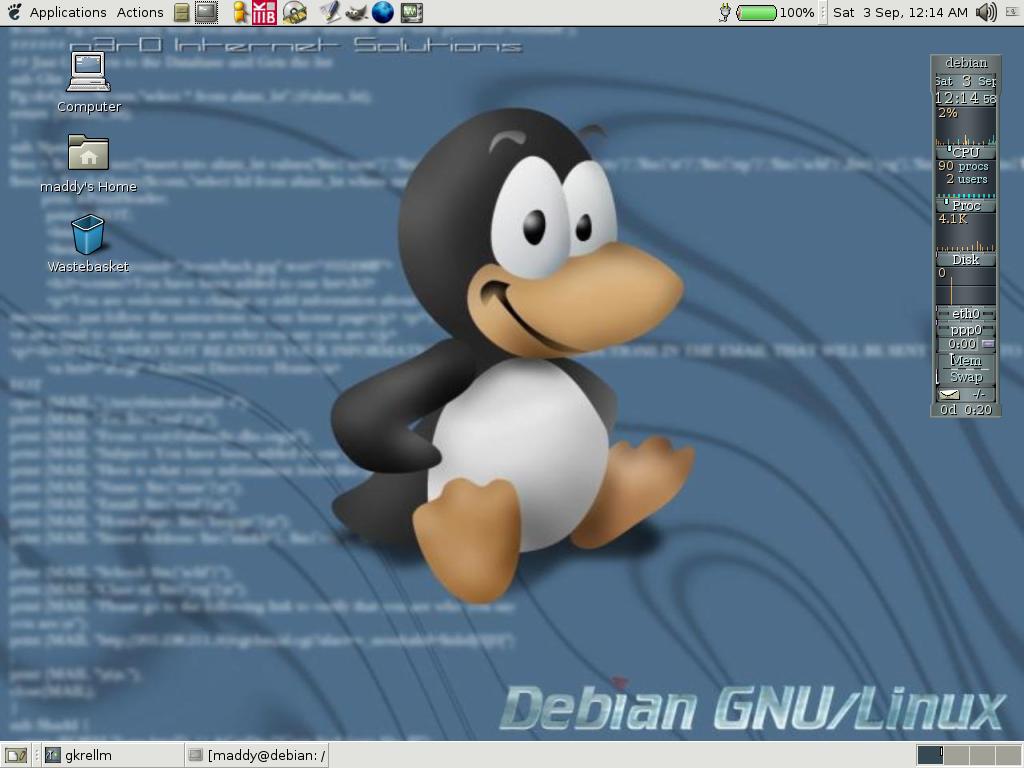
Task: Launch the yellow AIM messenger figure icon
Action: coord(240,12)
